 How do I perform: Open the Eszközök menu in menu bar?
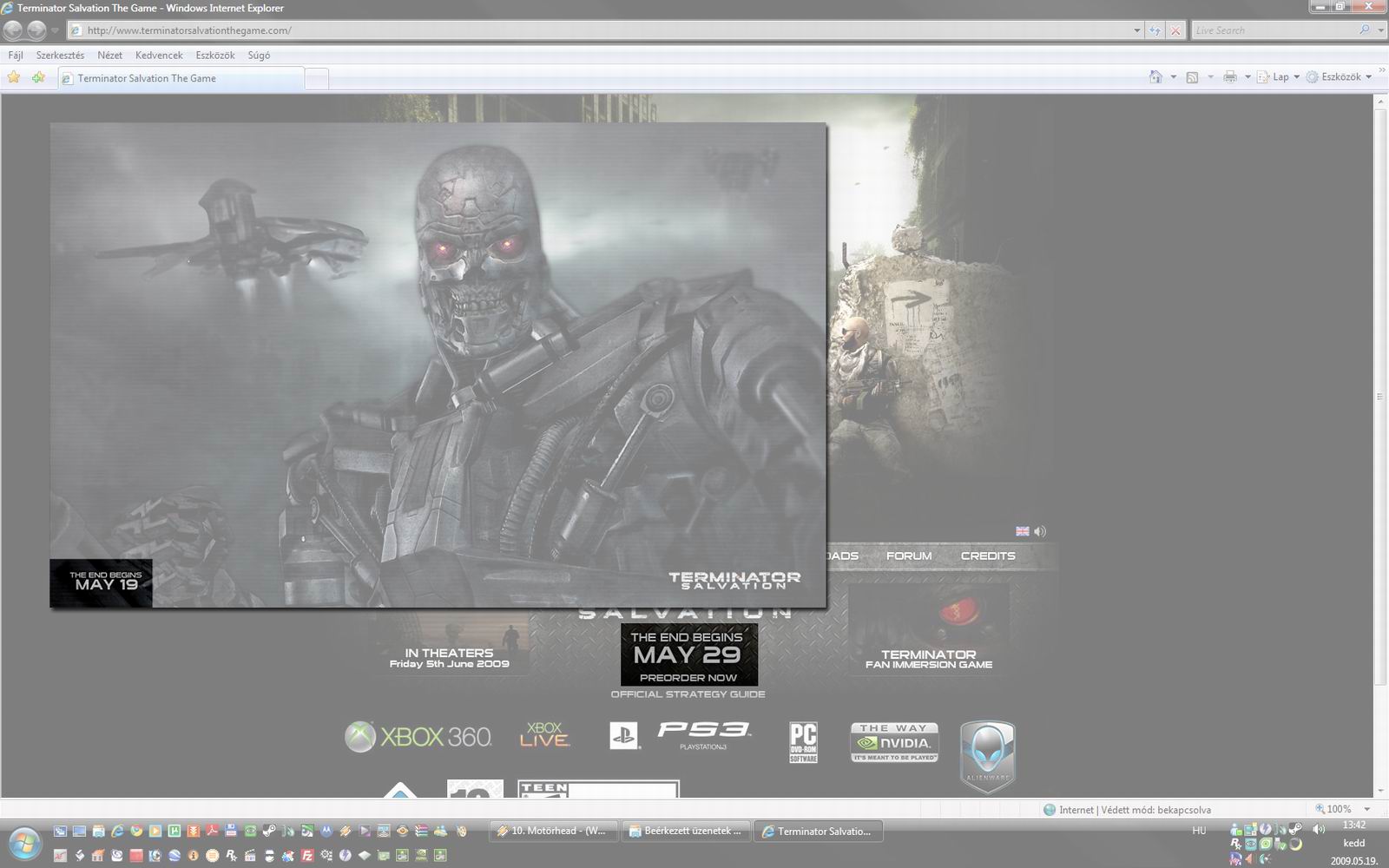pyautogui.click(x=215, y=55)
